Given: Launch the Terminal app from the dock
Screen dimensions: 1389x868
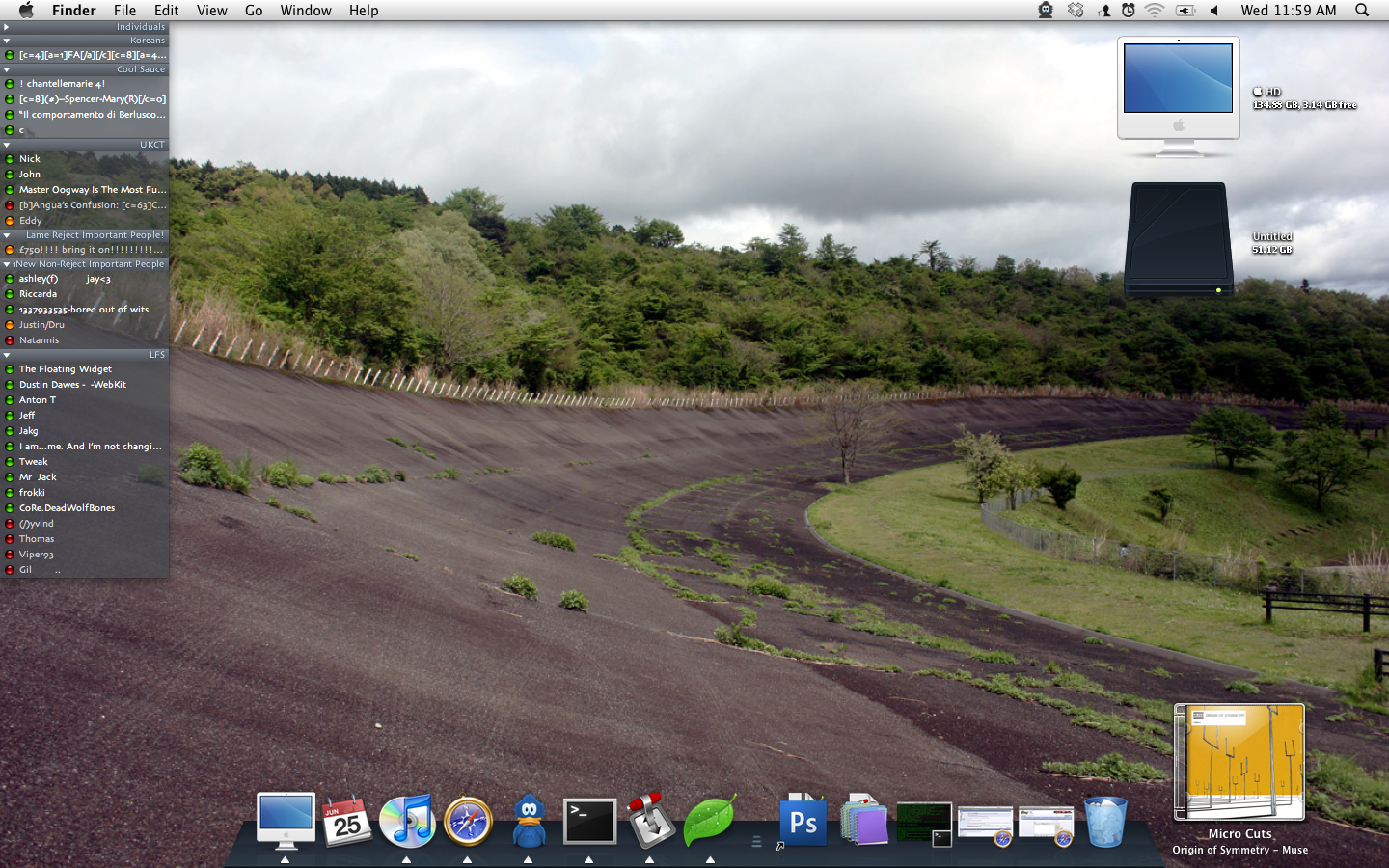Looking at the screenshot, I should pyautogui.click(x=589, y=821).
